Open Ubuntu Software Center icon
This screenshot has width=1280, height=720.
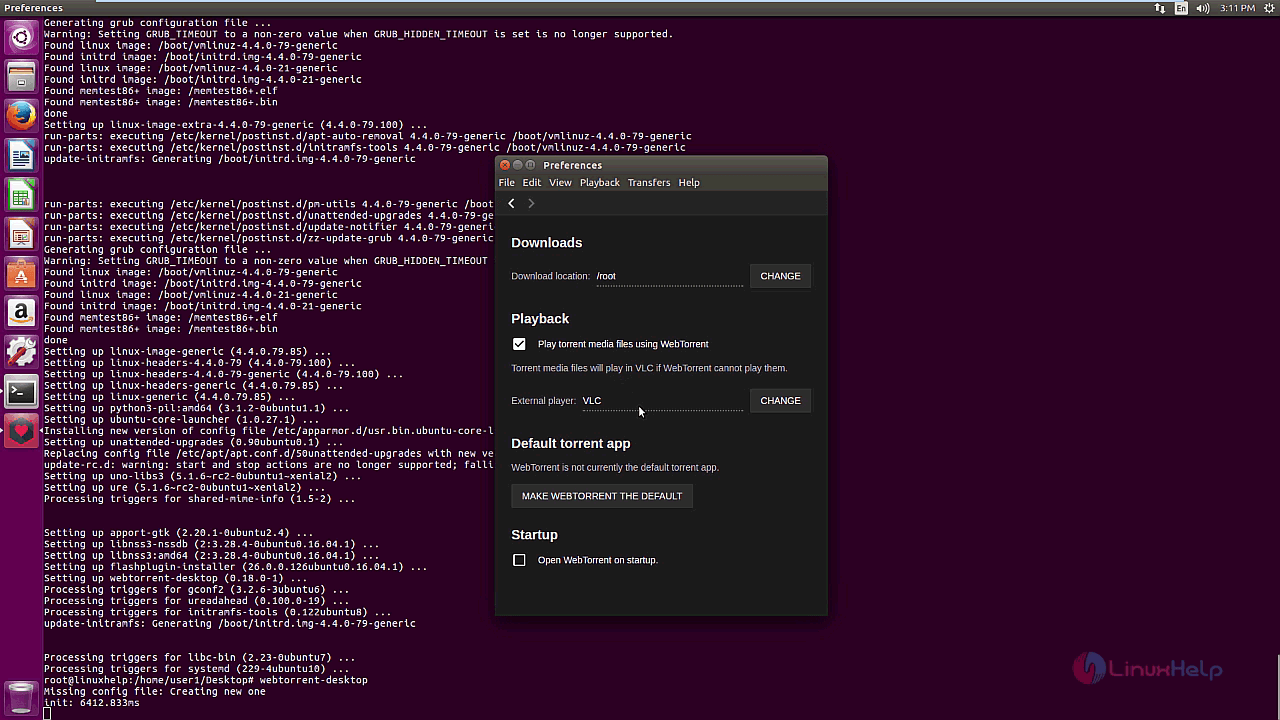coord(21,273)
